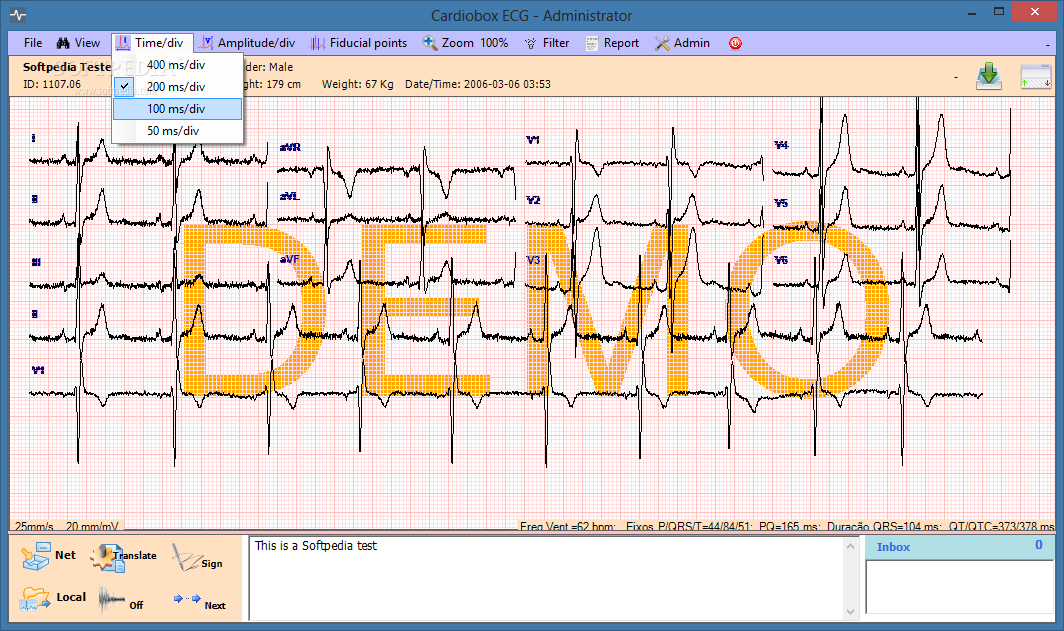Click the Zoom magnifier icon
This screenshot has height=631, width=1064.
pyautogui.click(x=430, y=43)
